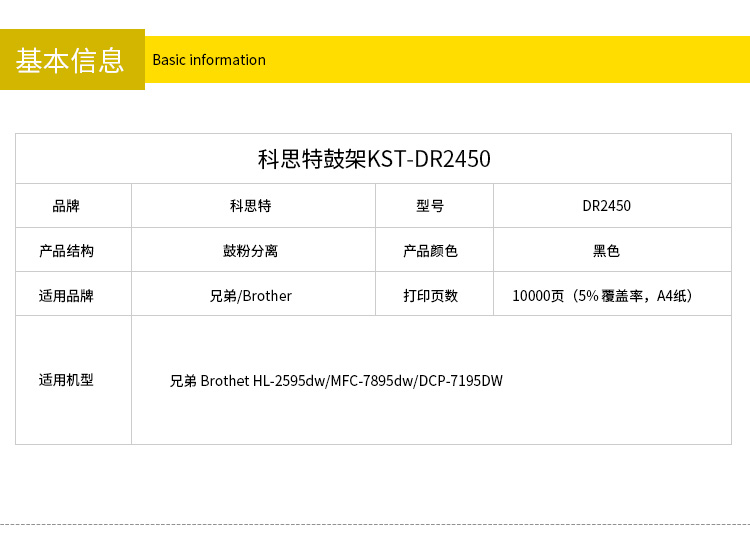750x533 pixels.
Task: Select the color value 黑色
Action: 606,251
